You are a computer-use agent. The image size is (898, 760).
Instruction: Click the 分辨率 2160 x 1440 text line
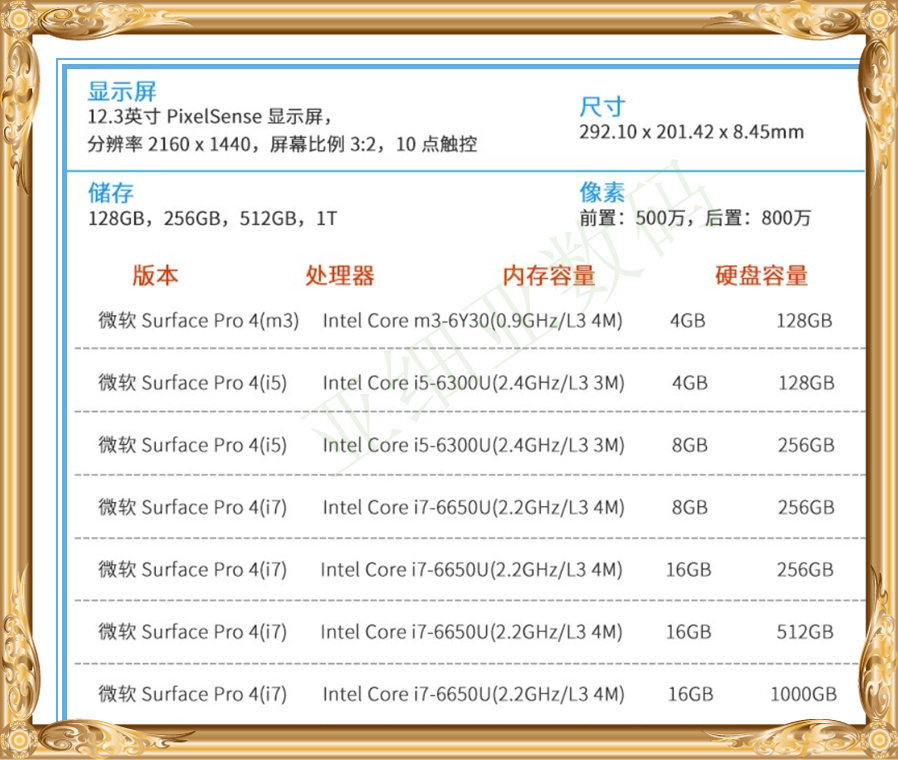coord(282,144)
